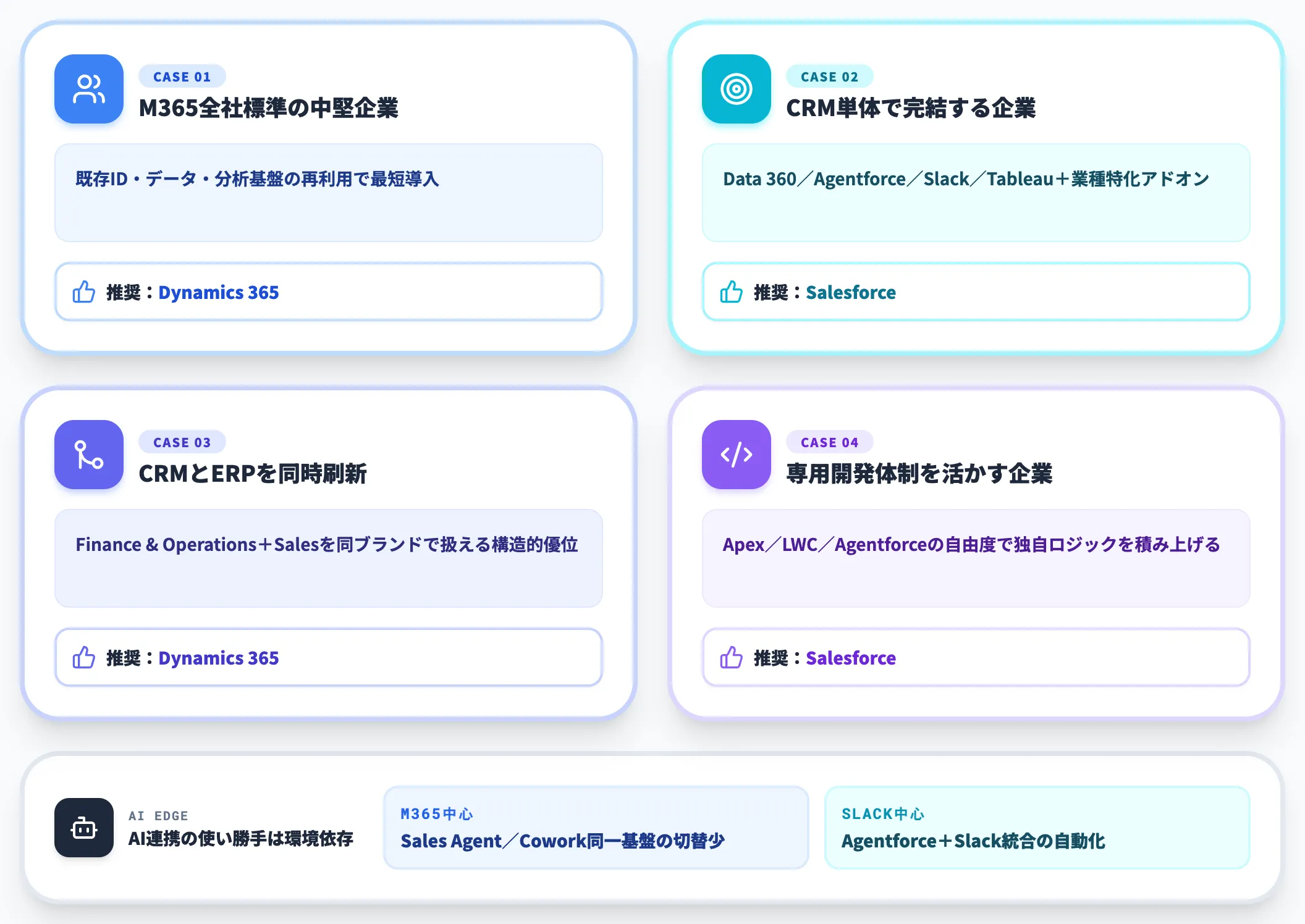Click the SLACK中心 label

click(x=883, y=814)
